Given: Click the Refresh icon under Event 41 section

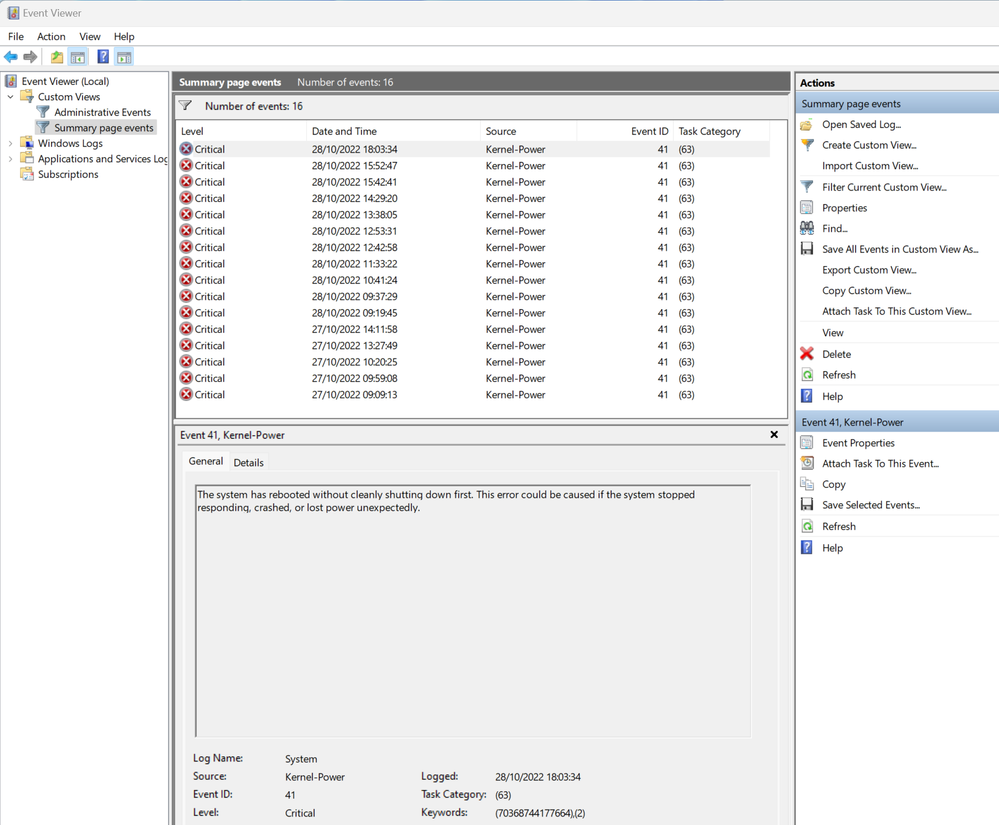Looking at the screenshot, I should (807, 526).
